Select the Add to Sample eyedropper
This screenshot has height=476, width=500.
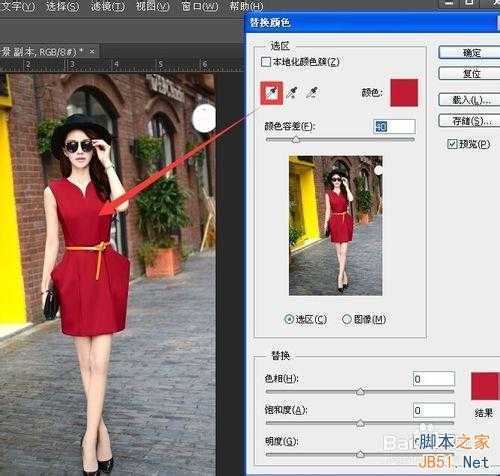click(292, 93)
